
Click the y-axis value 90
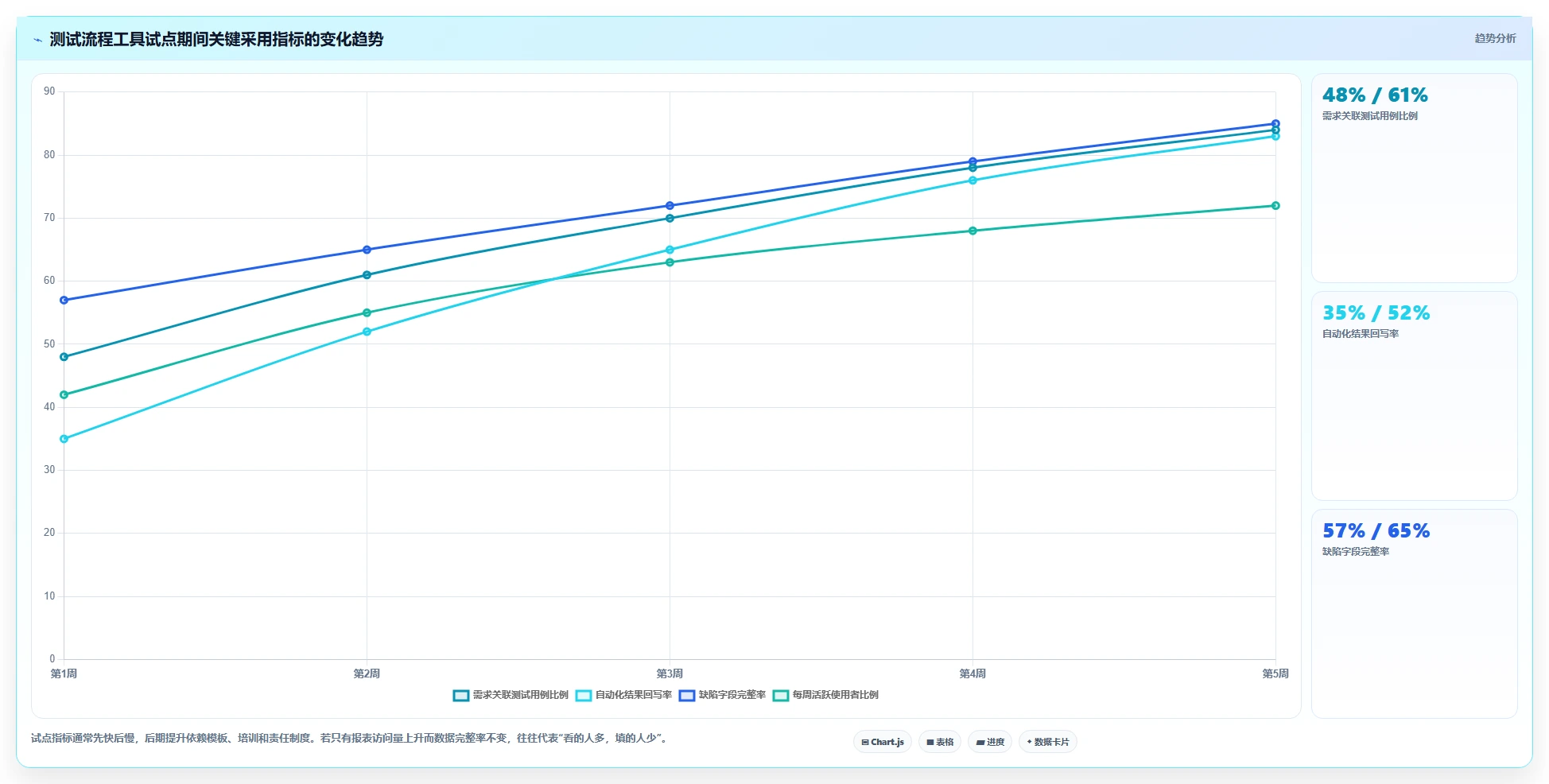coord(49,91)
